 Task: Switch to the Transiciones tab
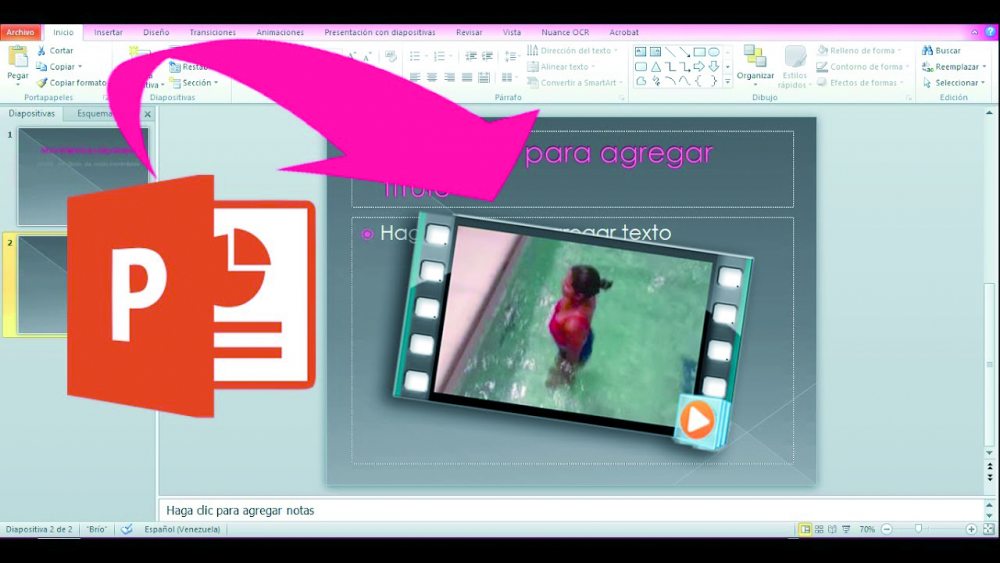(x=212, y=32)
